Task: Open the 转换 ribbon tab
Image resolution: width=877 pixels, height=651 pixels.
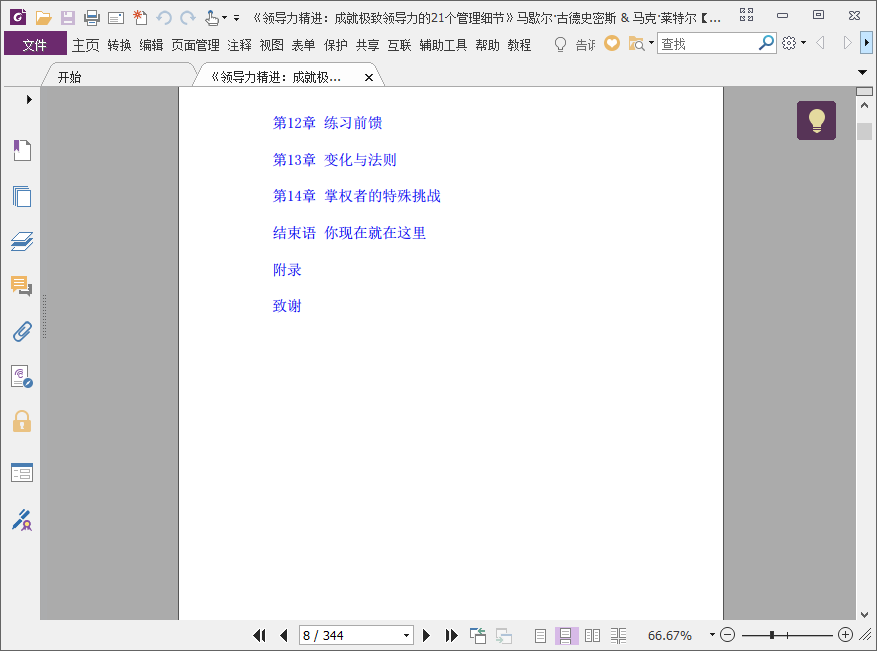Action: [x=119, y=45]
